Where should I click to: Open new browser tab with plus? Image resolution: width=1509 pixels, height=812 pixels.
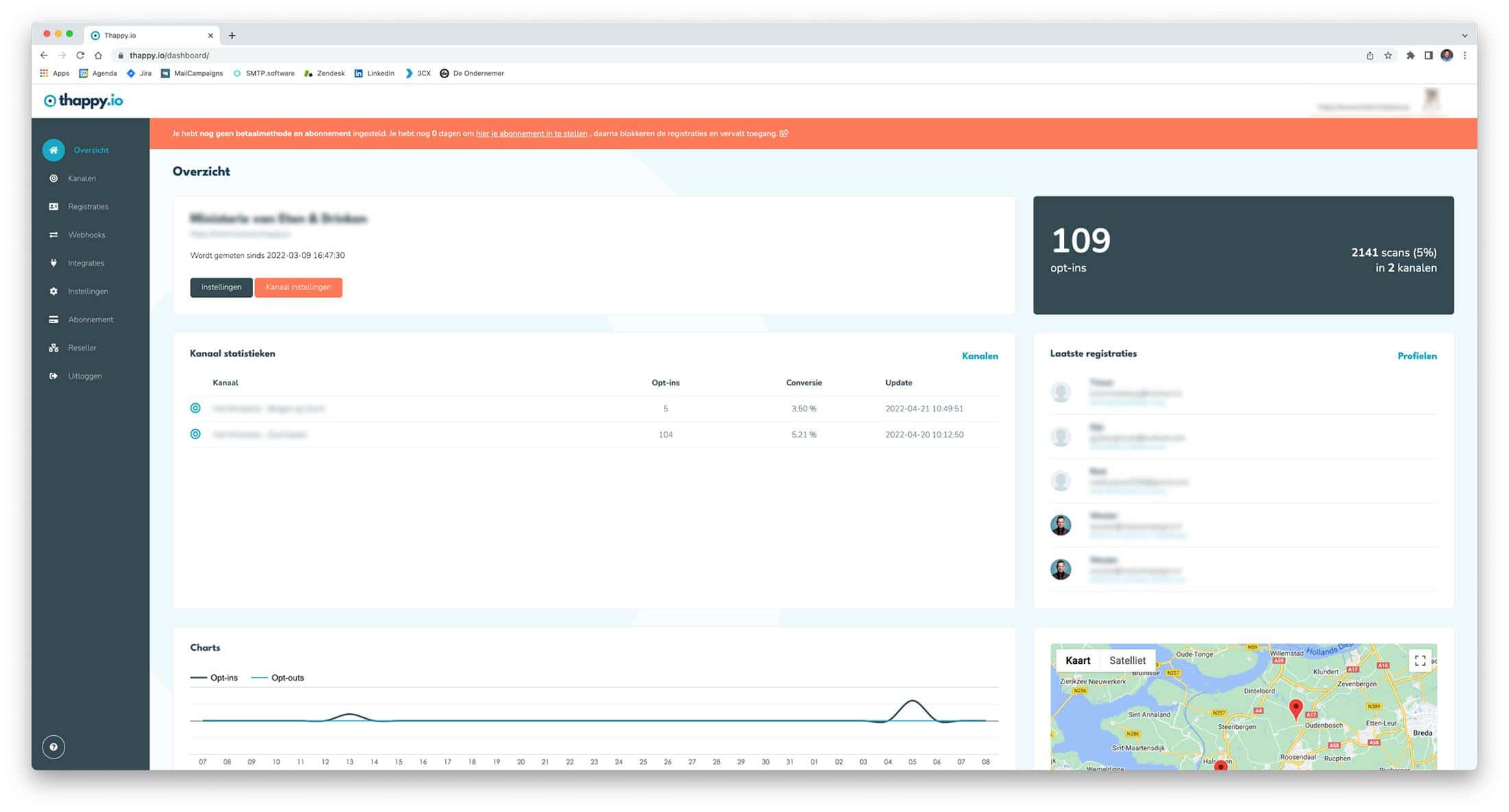click(232, 36)
